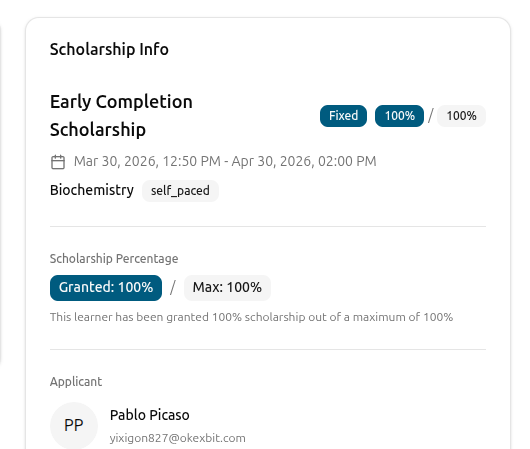
Task: Click the Scholarship Percentage label
Action: click(x=114, y=259)
